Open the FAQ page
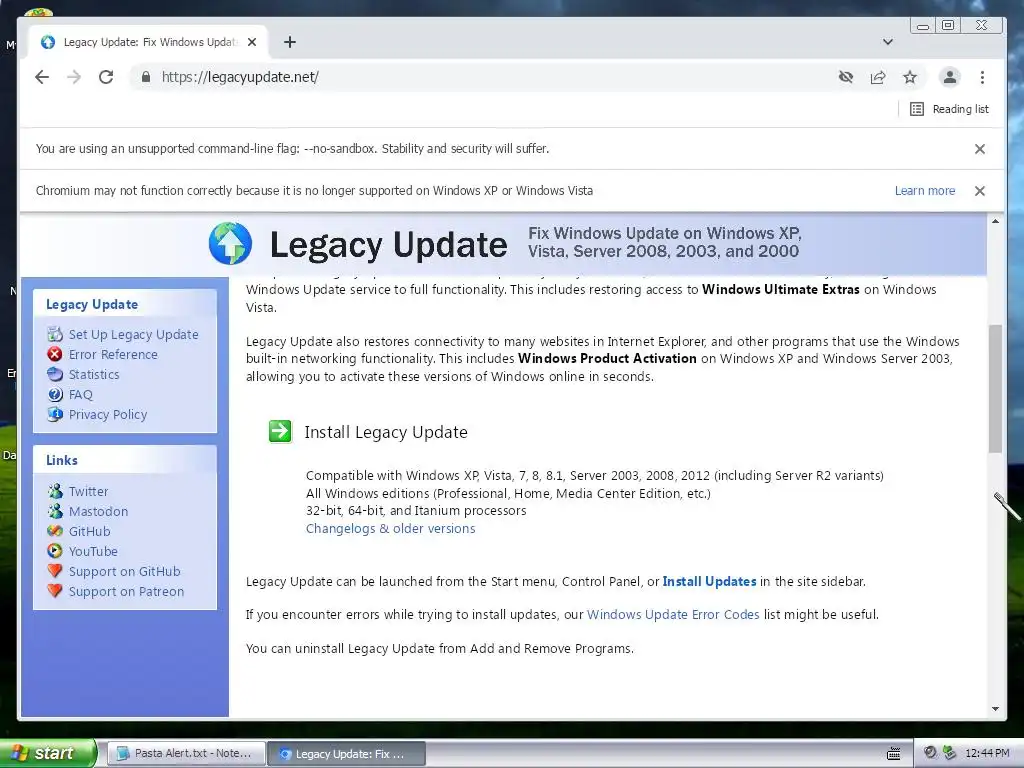Screen dimensions: 1024x768 (80, 394)
